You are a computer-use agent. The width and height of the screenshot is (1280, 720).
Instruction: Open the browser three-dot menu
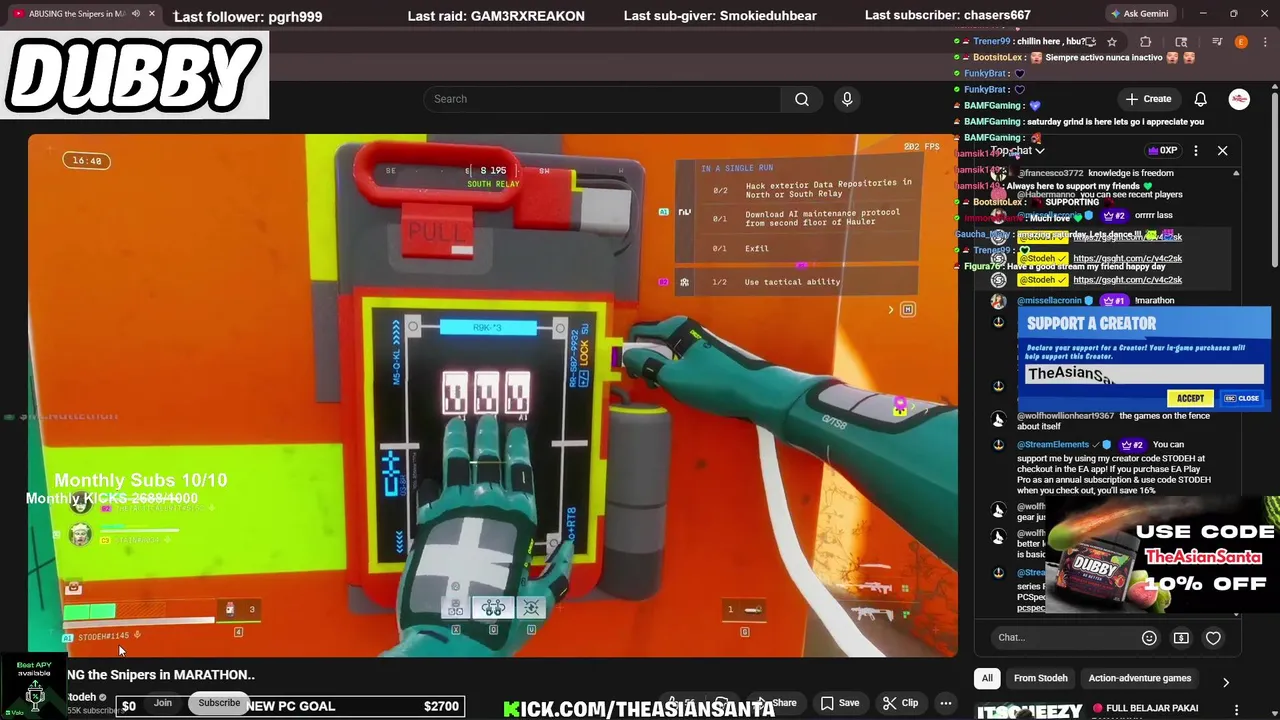point(1265,42)
